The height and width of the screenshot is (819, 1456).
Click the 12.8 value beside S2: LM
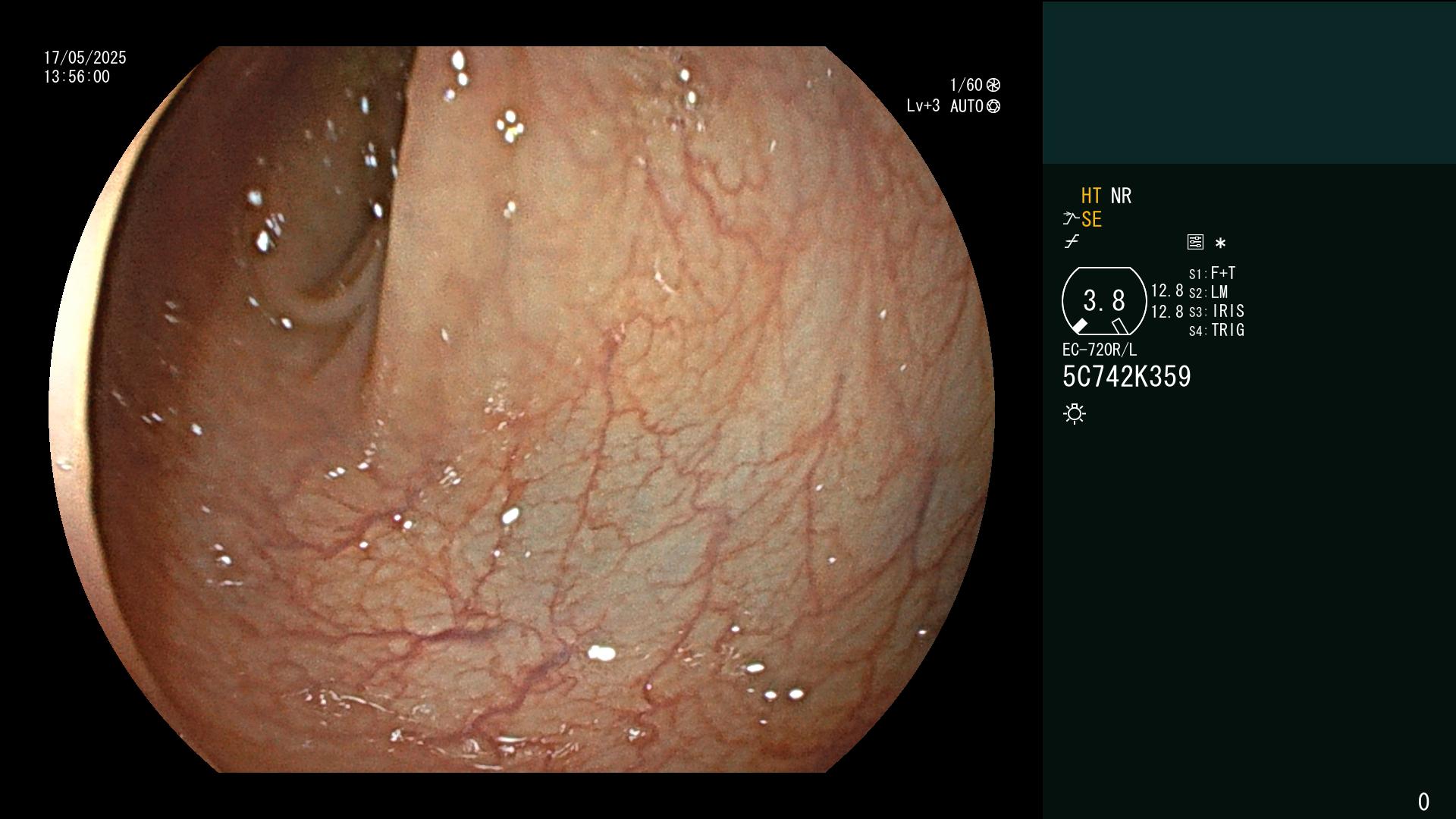coord(1167,291)
